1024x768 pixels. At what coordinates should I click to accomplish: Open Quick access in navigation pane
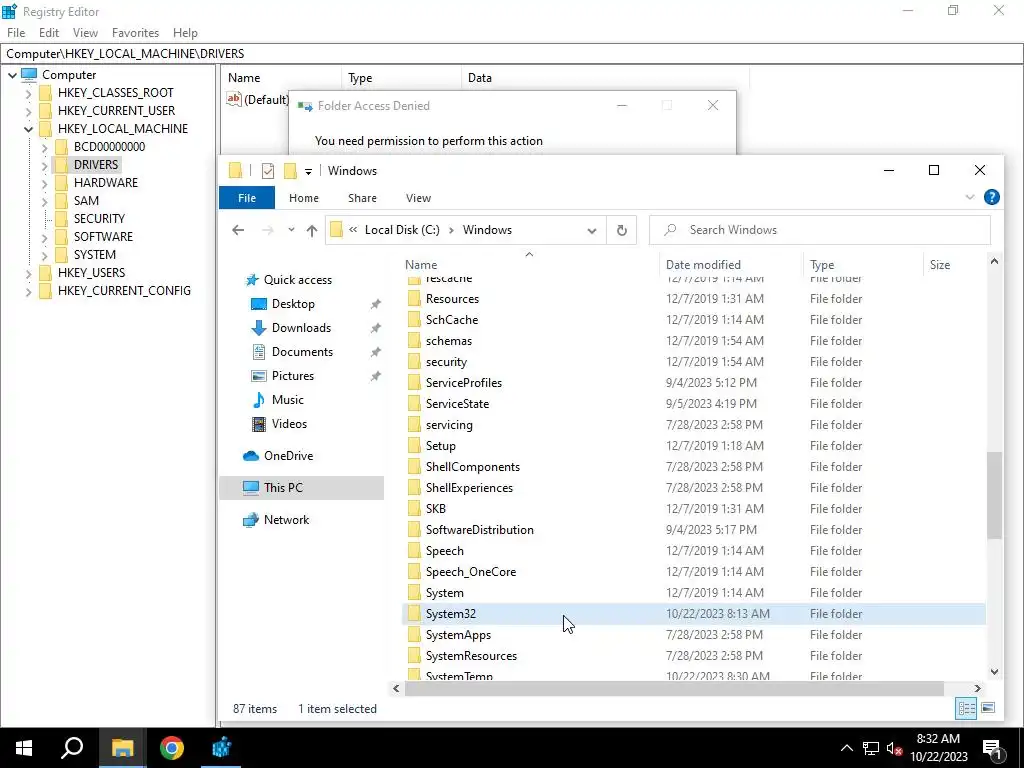tap(298, 280)
